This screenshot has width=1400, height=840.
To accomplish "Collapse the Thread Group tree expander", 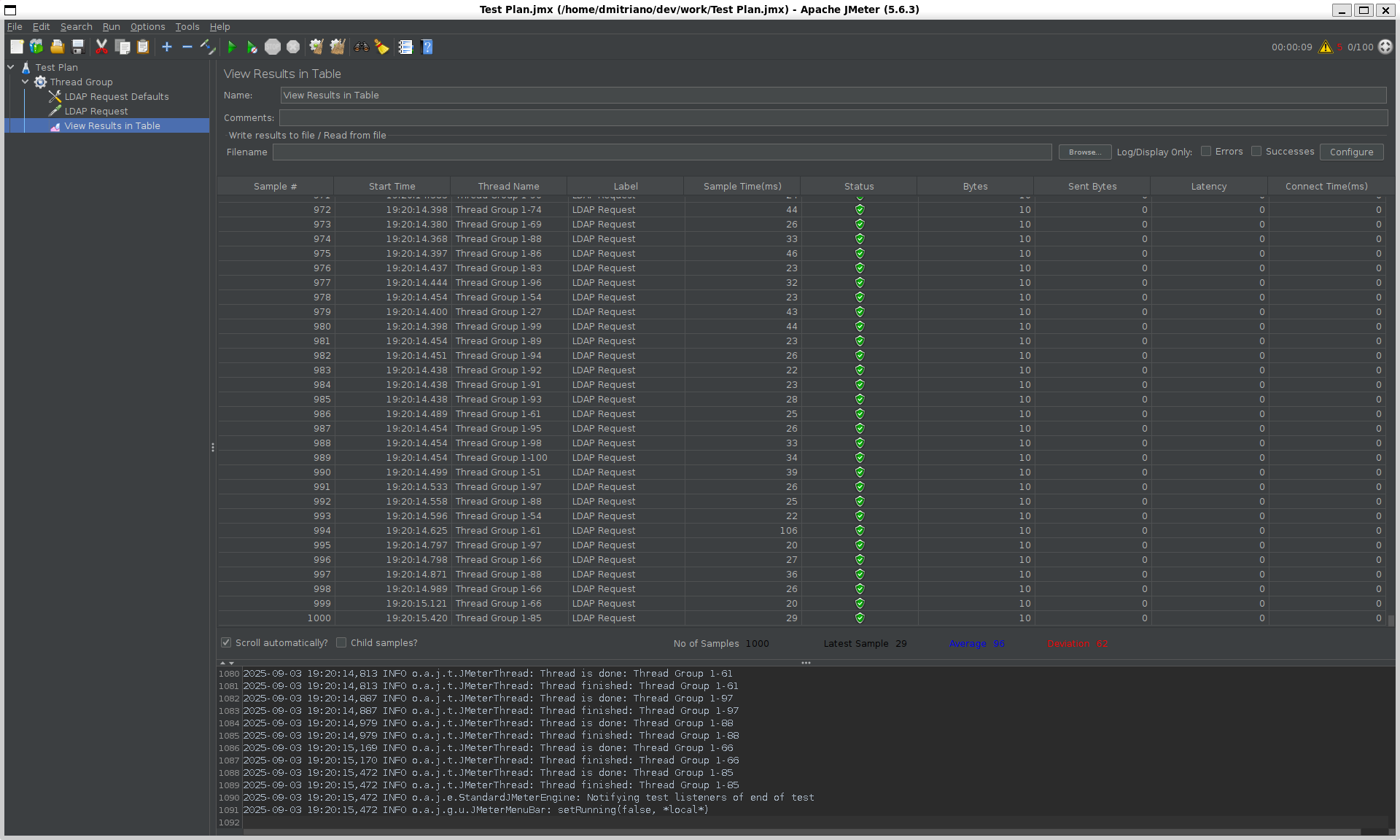I will [26, 82].
